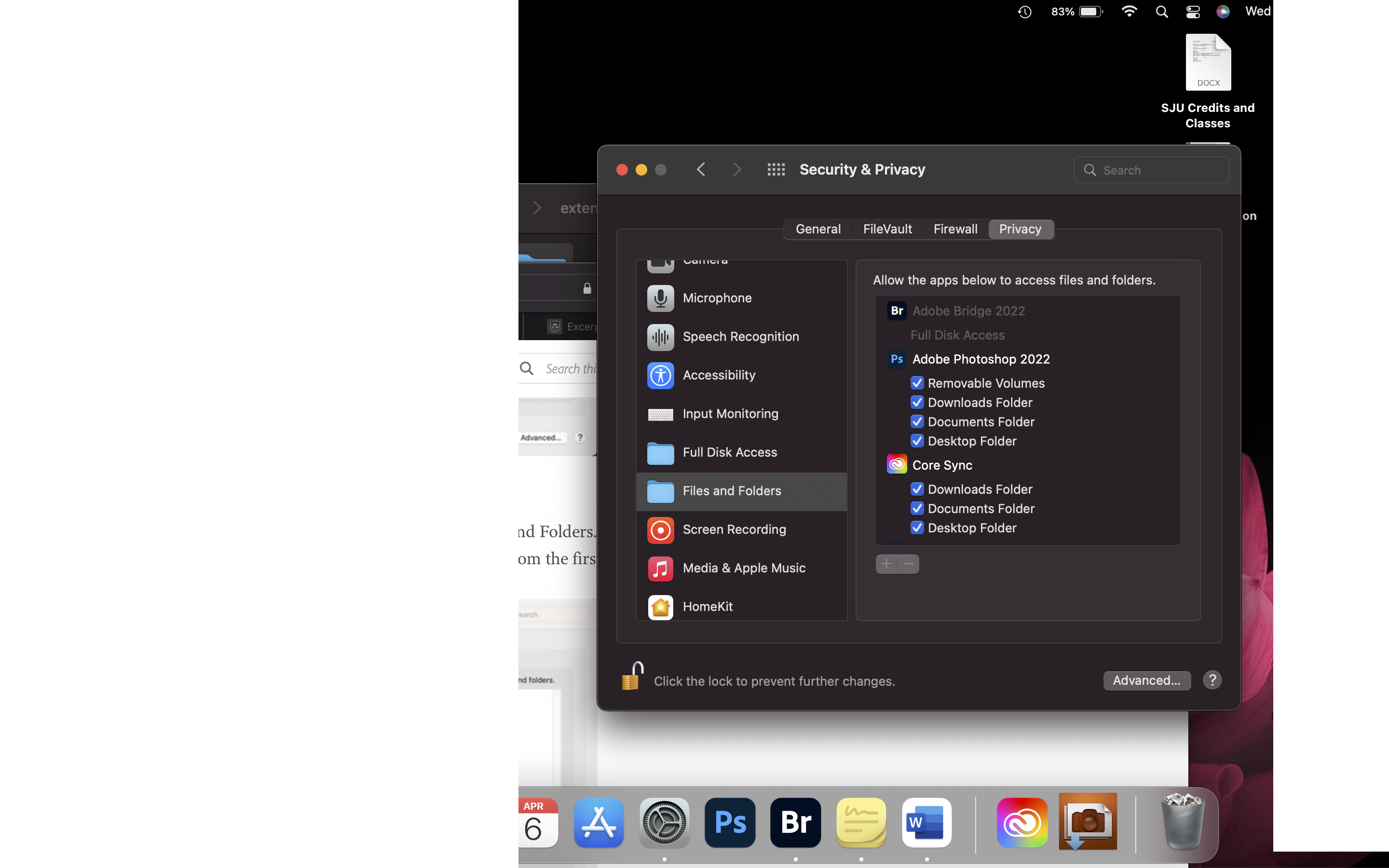Launch Adobe Bridge from the Dock
The width and height of the screenshot is (1389, 868).
[794, 823]
